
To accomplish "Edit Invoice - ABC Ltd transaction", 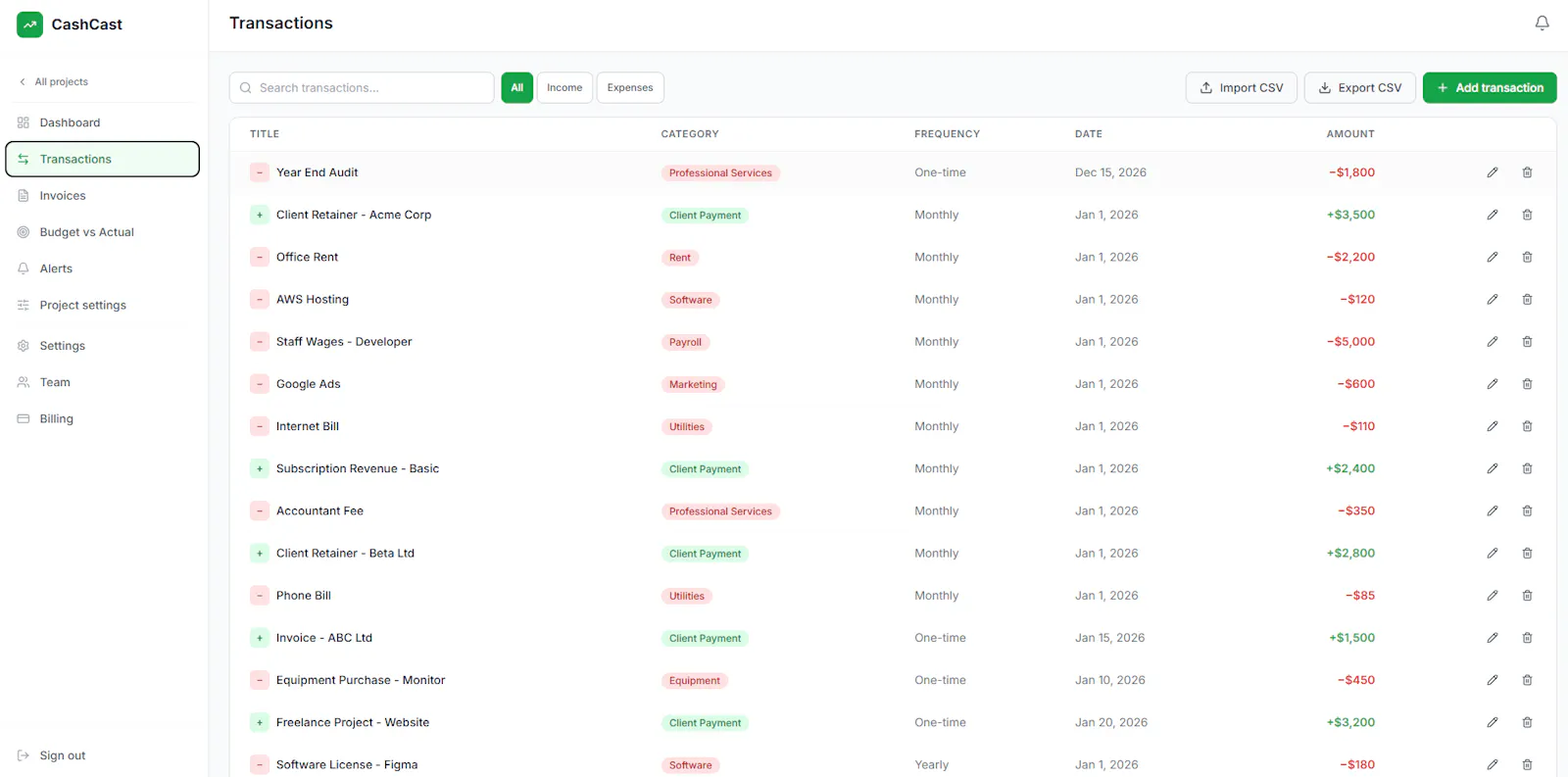I will click(x=1493, y=638).
